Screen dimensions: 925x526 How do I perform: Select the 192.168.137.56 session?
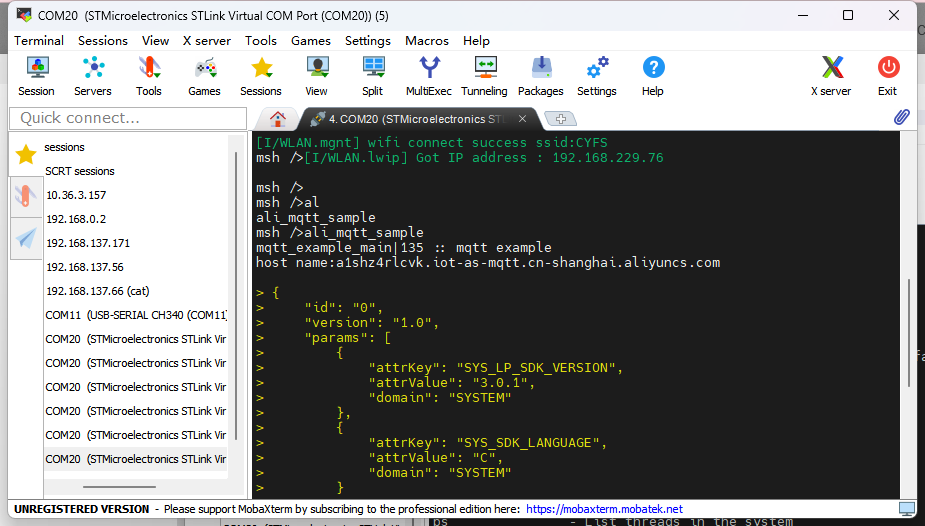point(85,267)
